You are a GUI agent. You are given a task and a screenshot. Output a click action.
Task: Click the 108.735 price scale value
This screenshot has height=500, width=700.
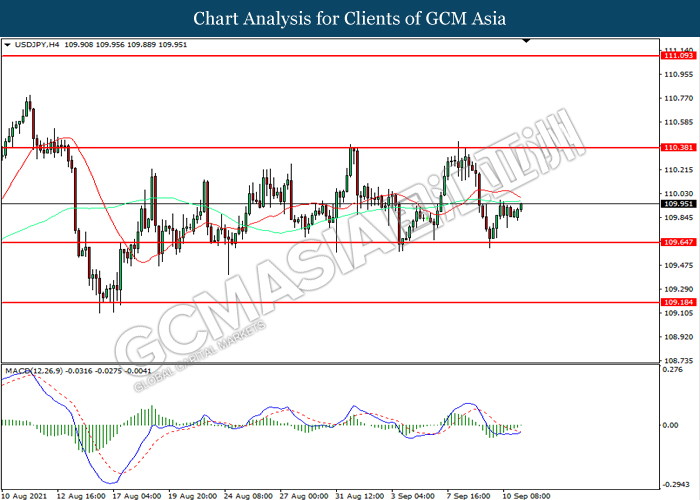(679, 361)
